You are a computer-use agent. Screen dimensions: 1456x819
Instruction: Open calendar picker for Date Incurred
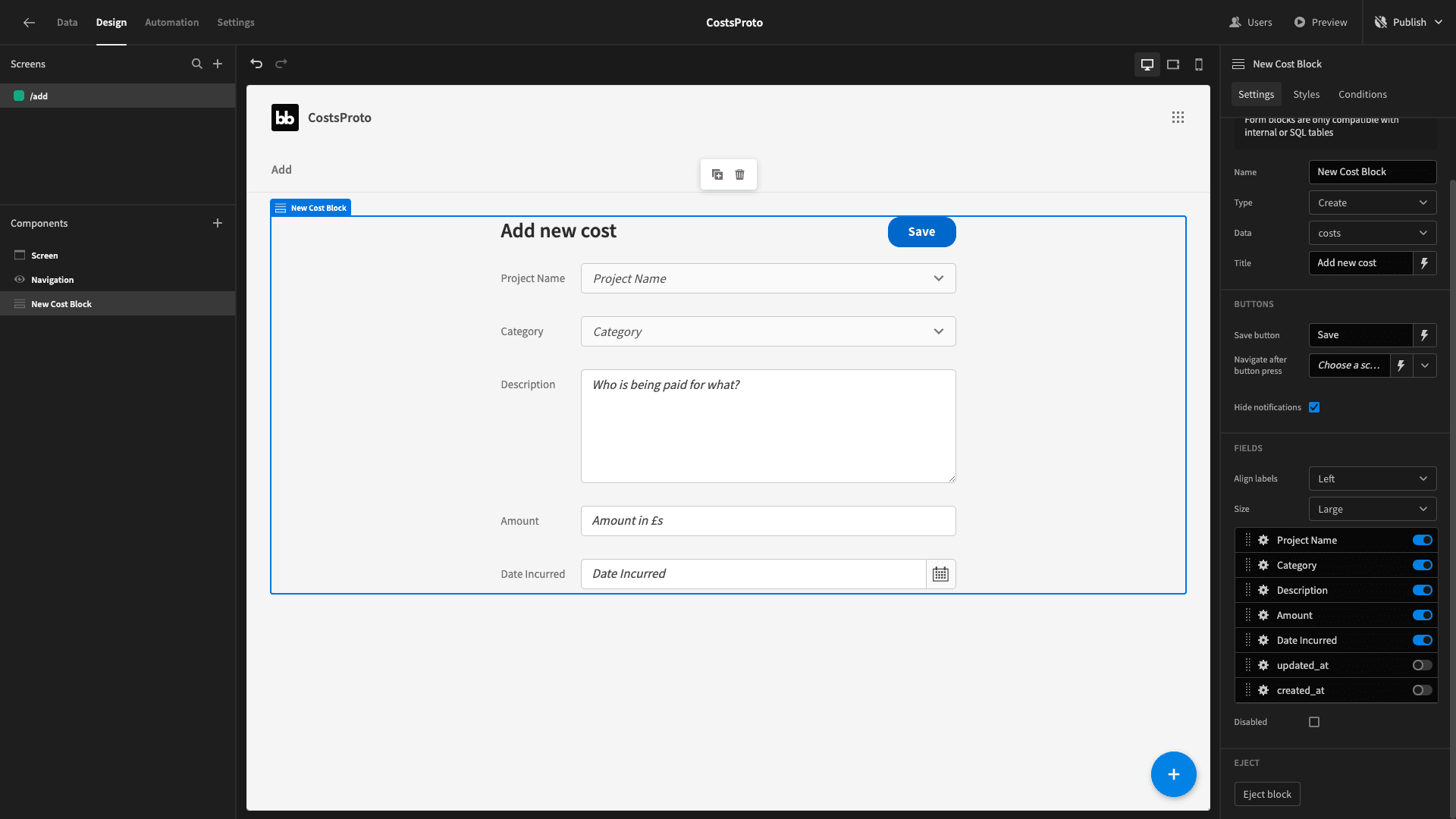point(940,574)
